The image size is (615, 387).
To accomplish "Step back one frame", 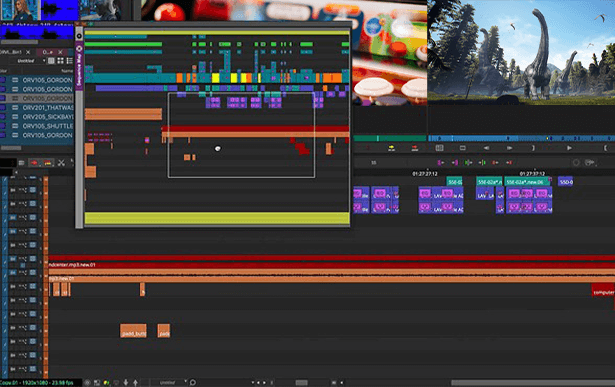I will [x=486, y=148].
